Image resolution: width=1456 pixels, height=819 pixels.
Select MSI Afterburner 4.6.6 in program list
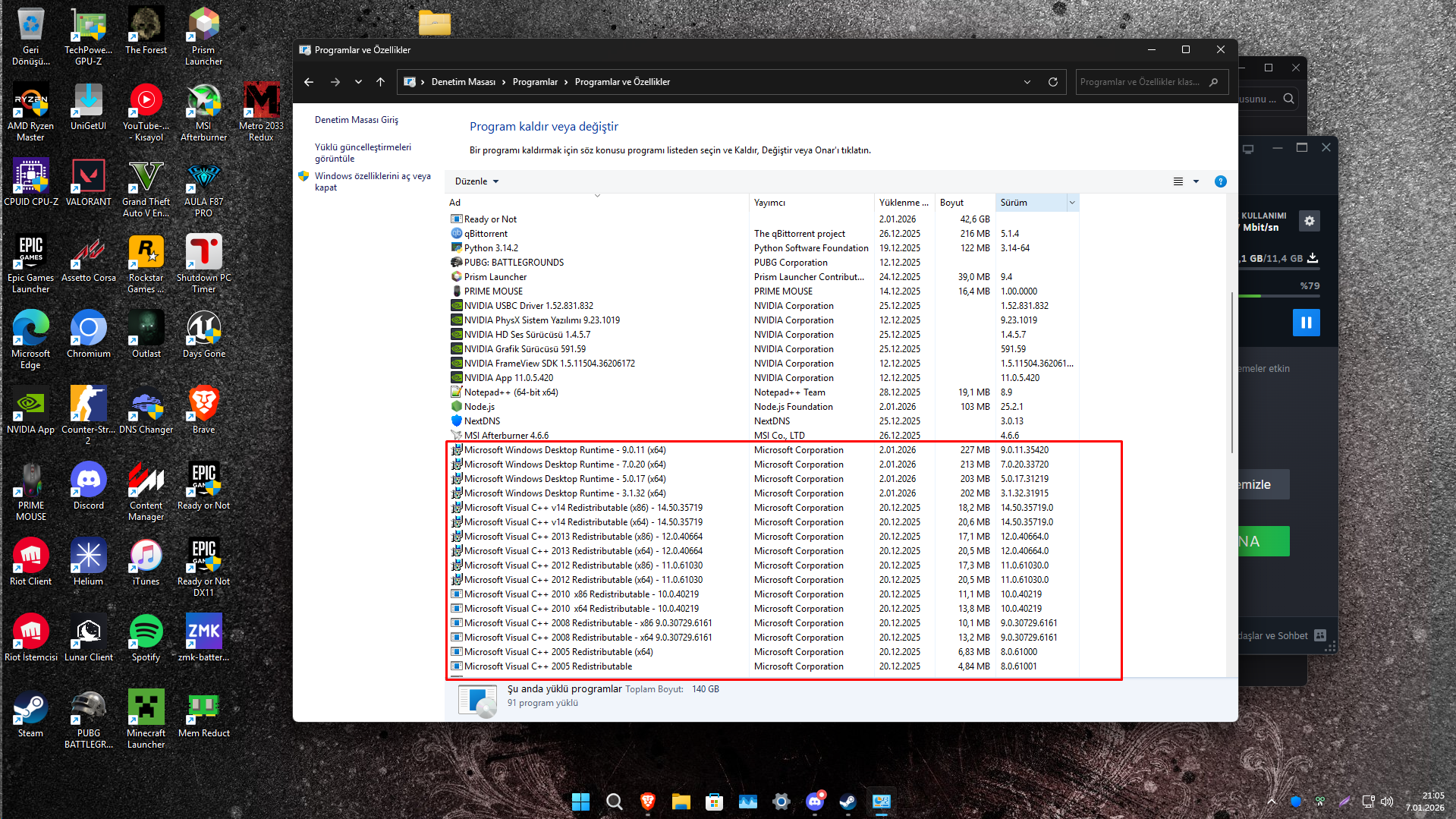coord(764,436)
